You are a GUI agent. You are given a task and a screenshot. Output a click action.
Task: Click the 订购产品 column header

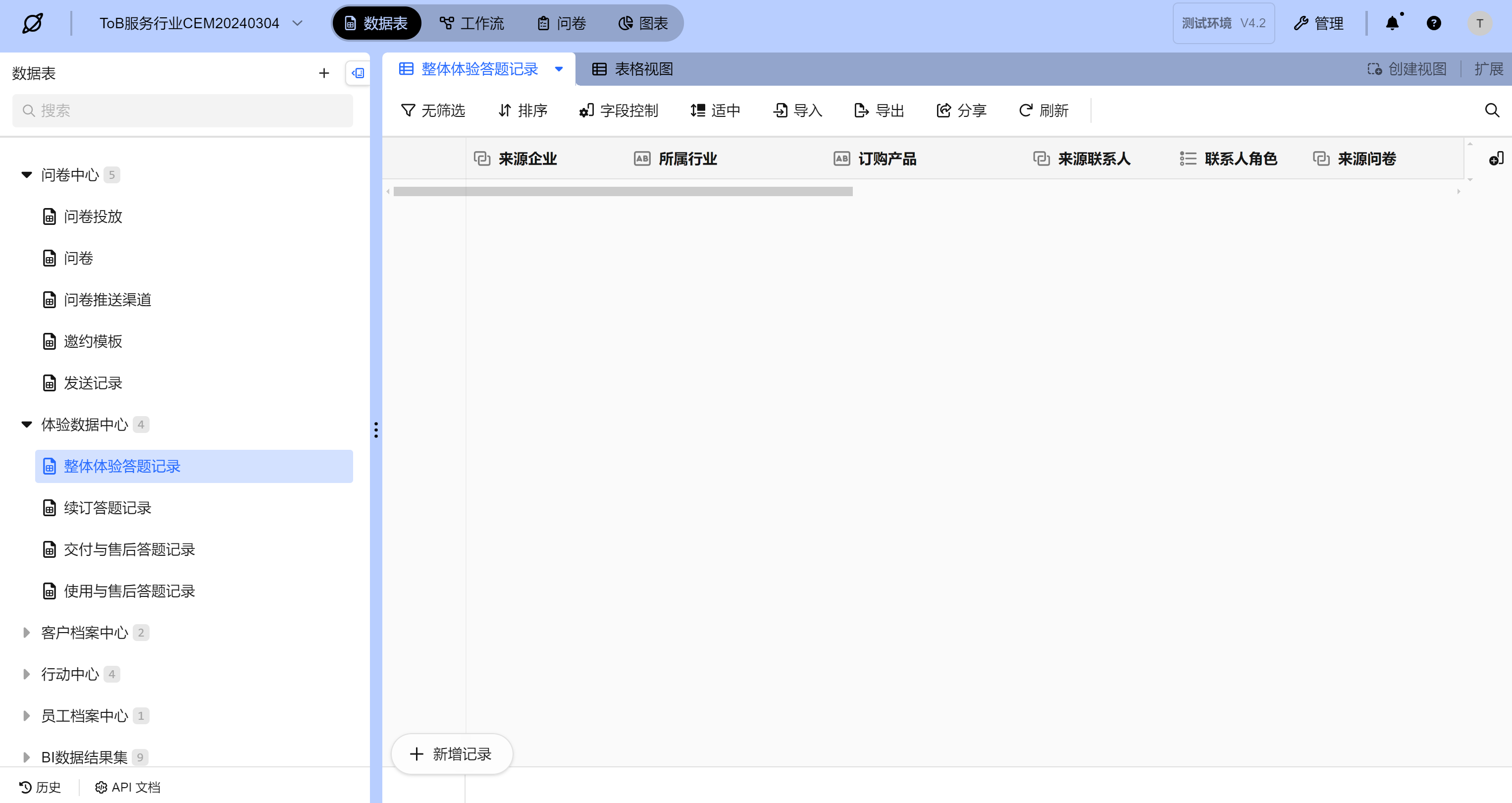pos(926,159)
